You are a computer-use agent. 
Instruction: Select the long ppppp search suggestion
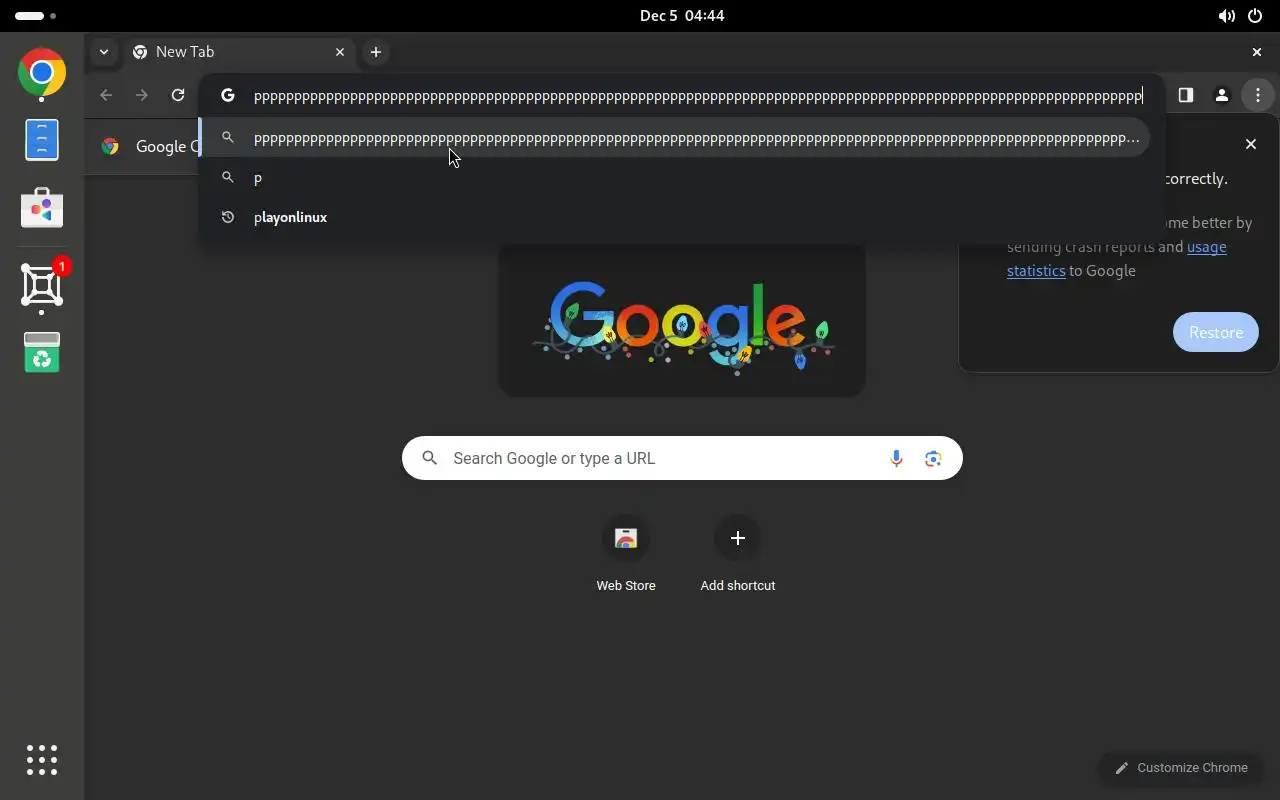pyautogui.click(x=675, y=138)
